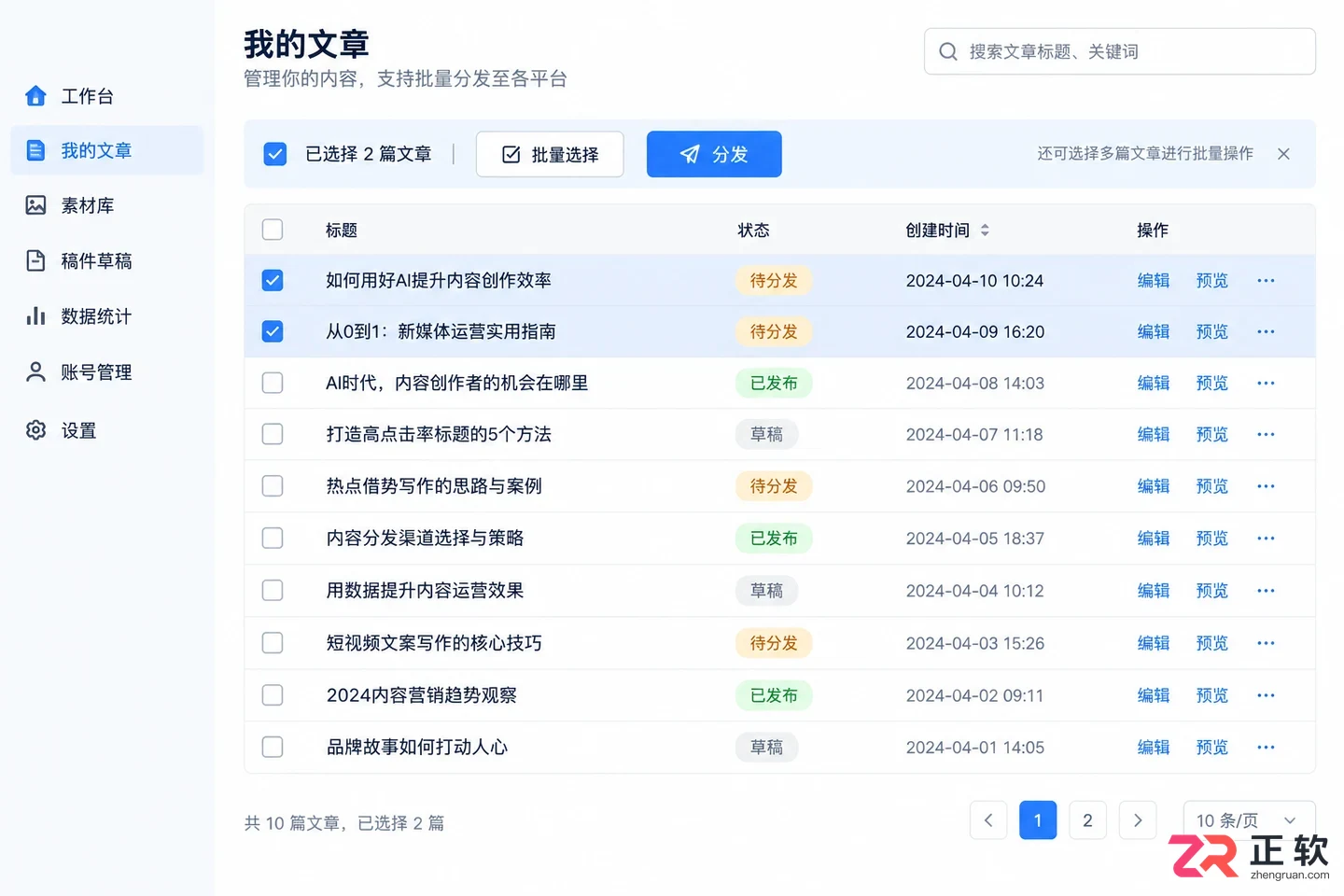Open more actions for 打造高点击率标题的5个方法
Screen dimensions: 1344x896
1266,434
